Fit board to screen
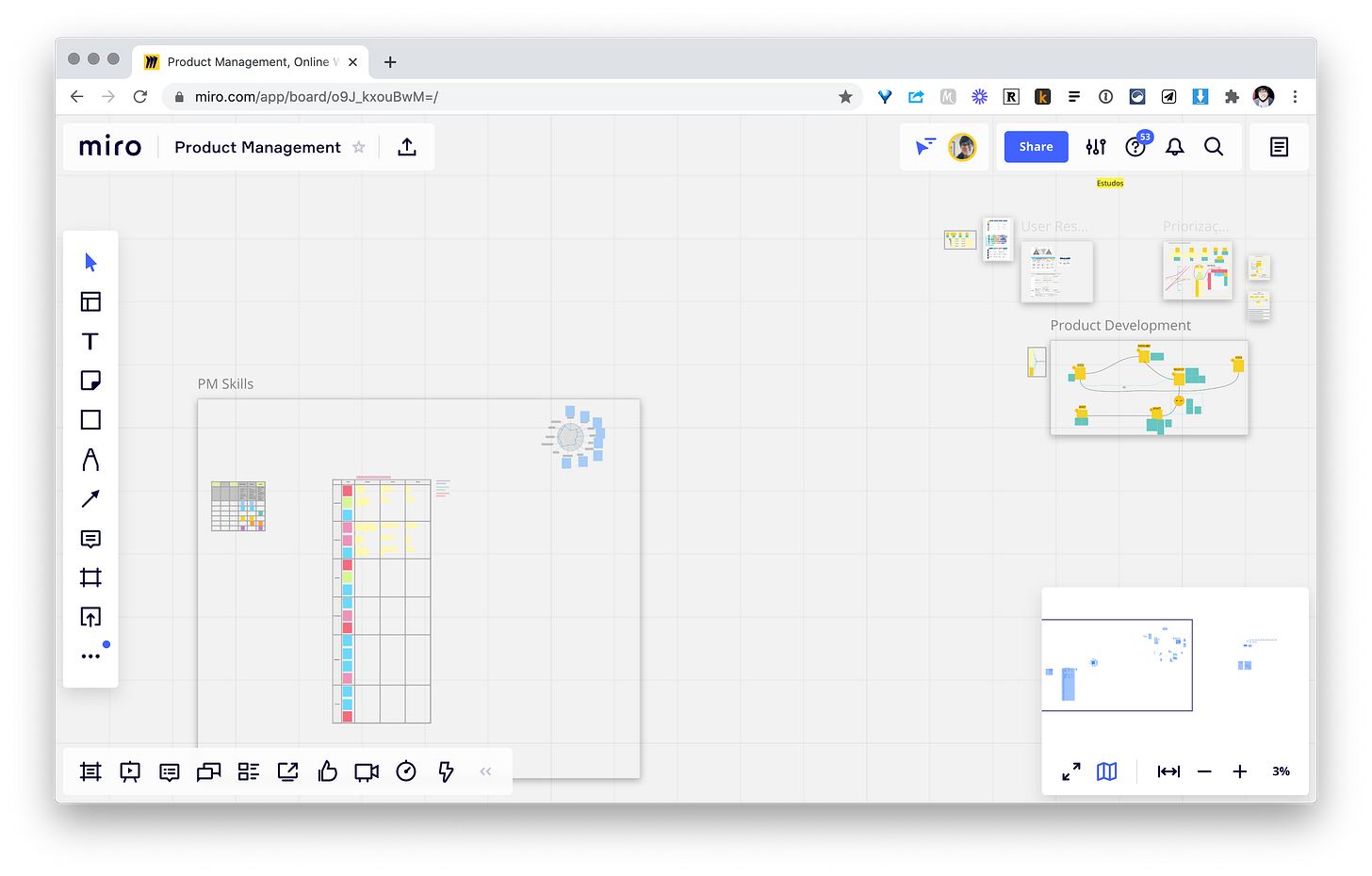 tap(1168, 771)
